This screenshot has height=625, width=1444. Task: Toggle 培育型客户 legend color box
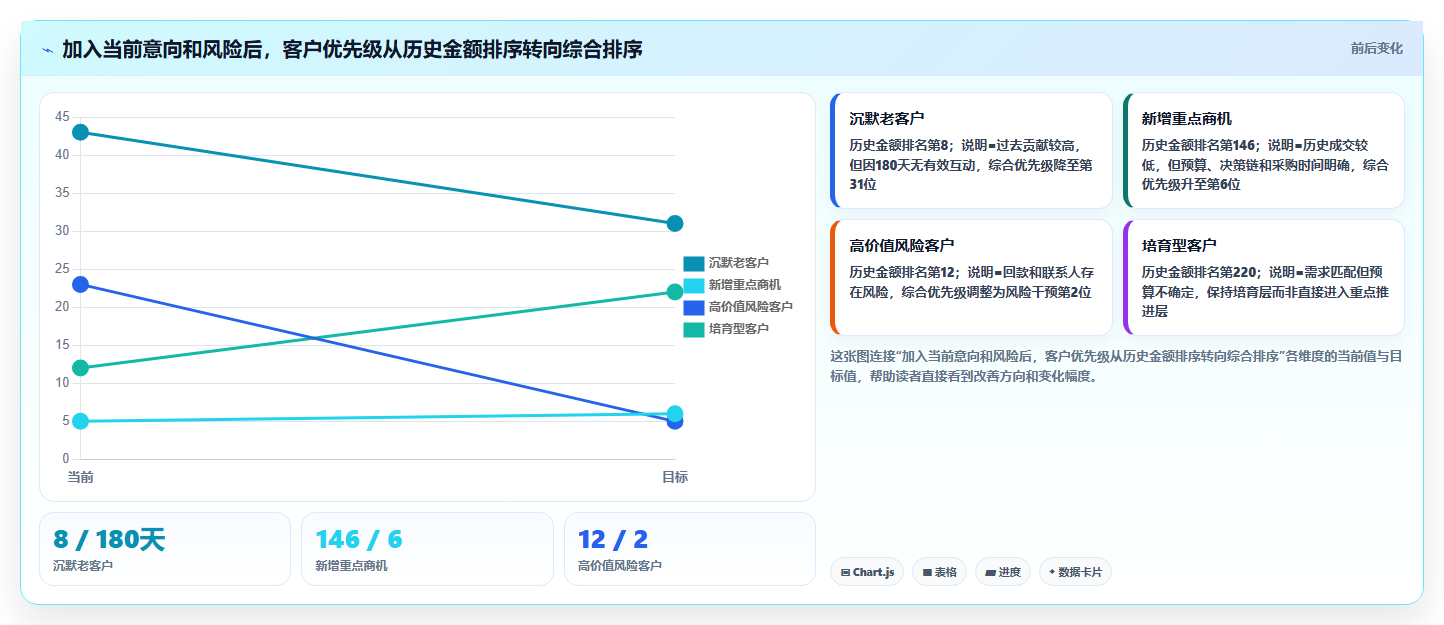[694, 329]
